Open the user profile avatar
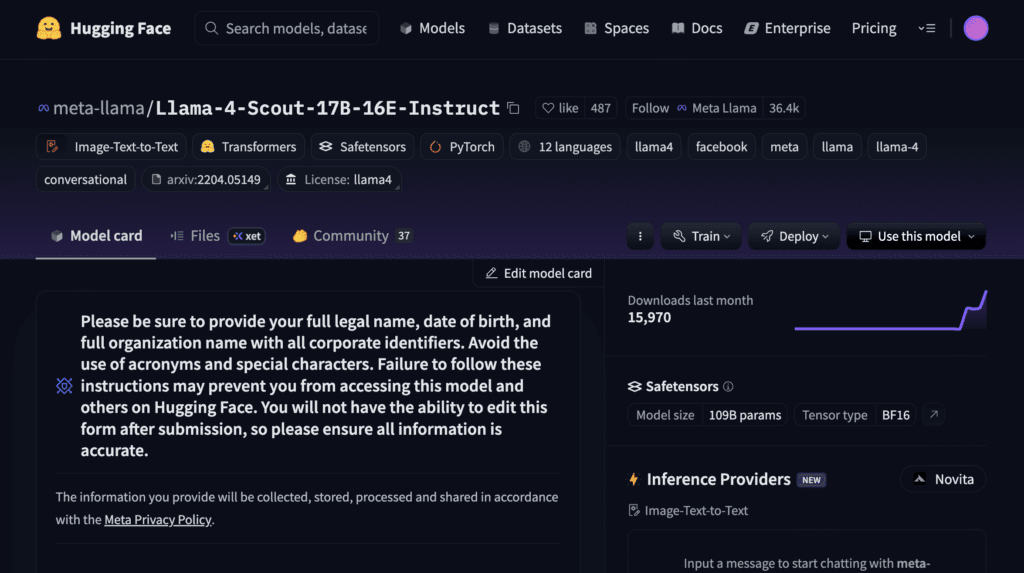Image resolution: width=1024 pixels, height=573 pixels. coord(976,28)
